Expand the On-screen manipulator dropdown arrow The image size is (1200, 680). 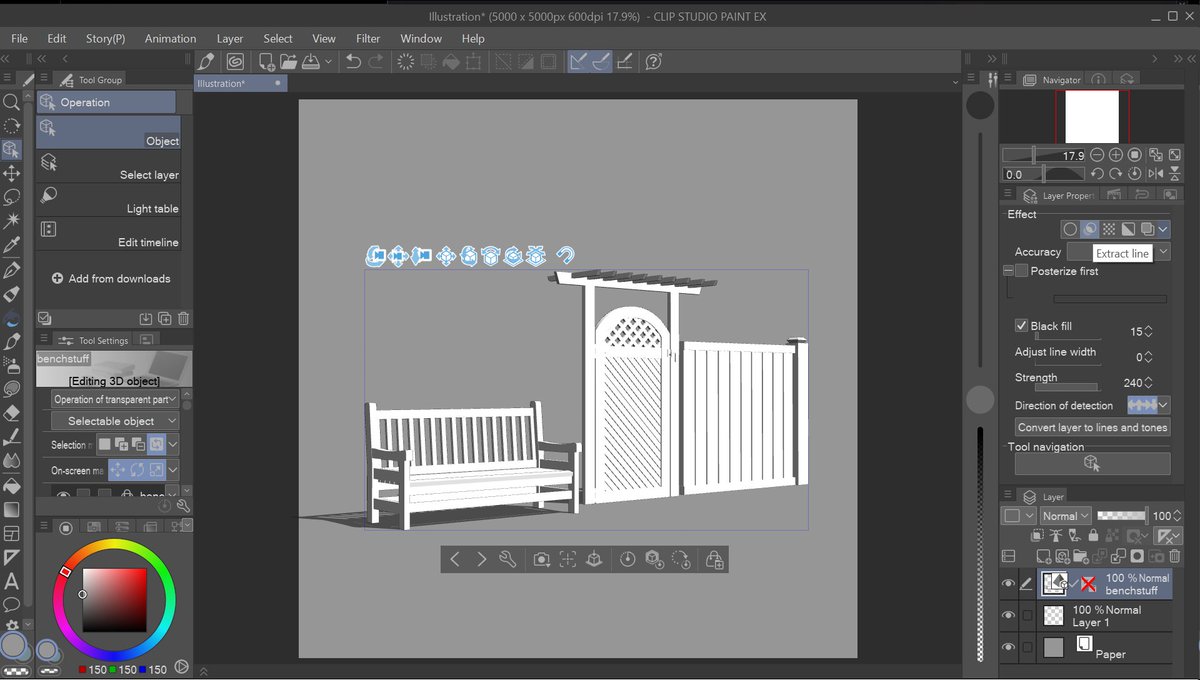pos(173,470)
